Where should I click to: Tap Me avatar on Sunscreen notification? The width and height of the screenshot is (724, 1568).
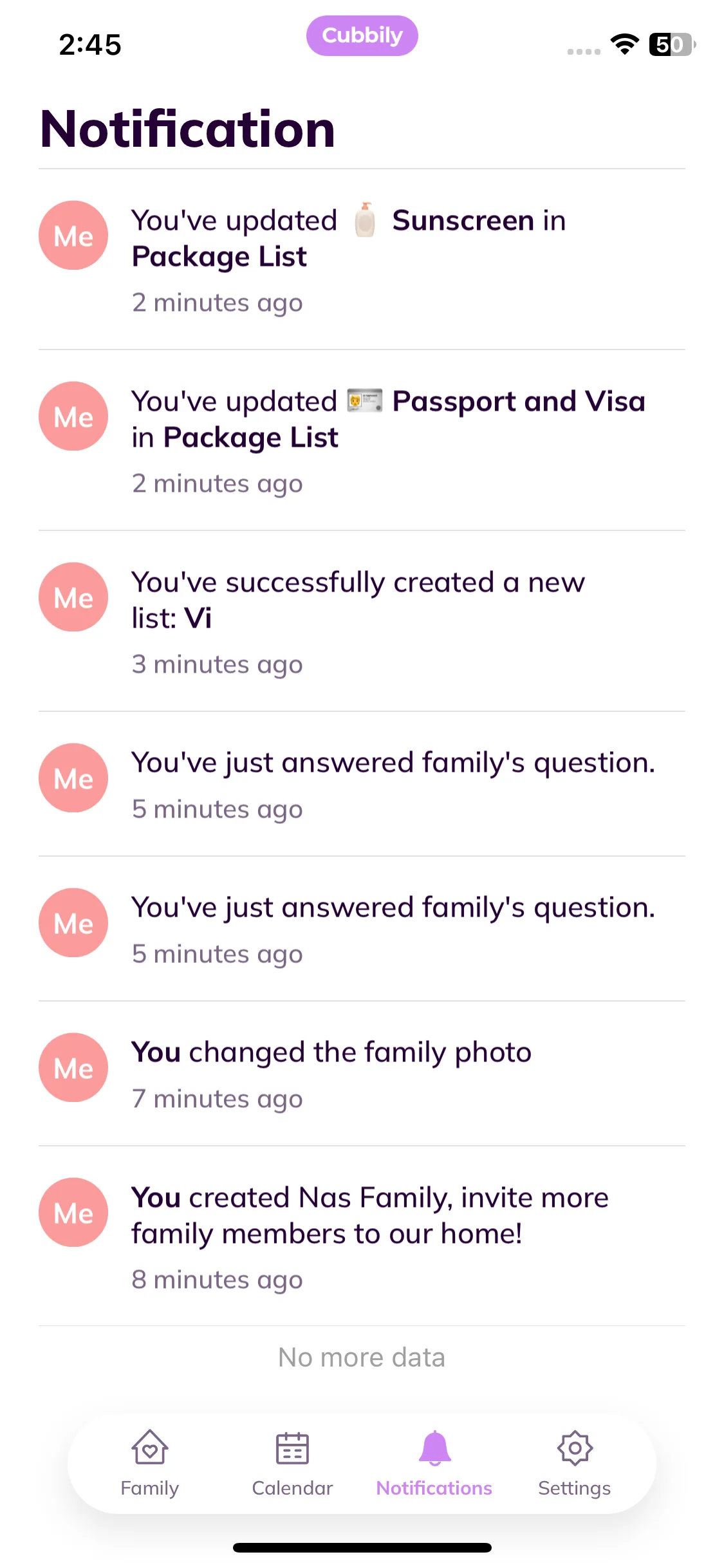click(73, 236)
